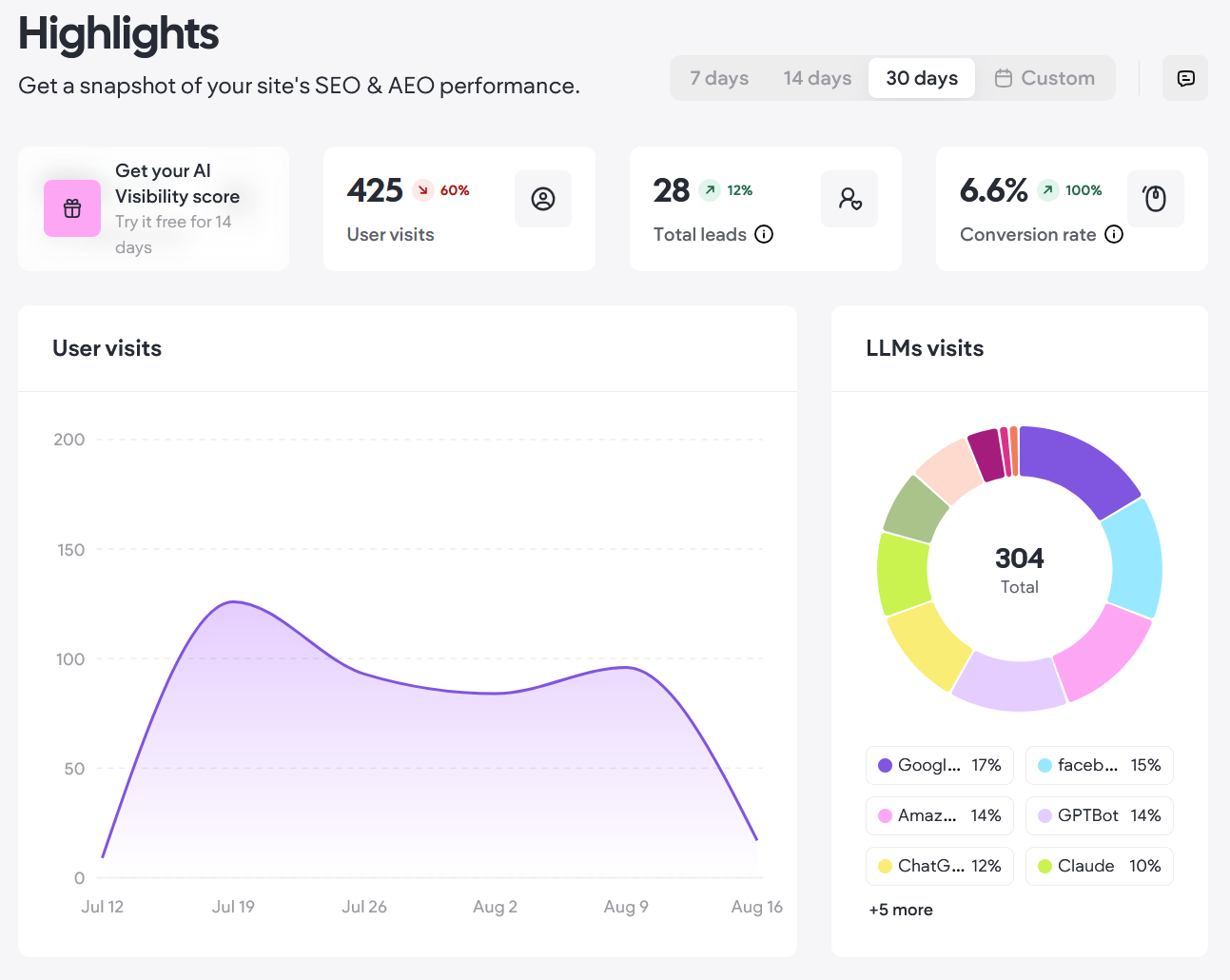The height and width of the screenshot is (980, 1230).
Task: Click the sage green donut segment
Action: [915, 508]
